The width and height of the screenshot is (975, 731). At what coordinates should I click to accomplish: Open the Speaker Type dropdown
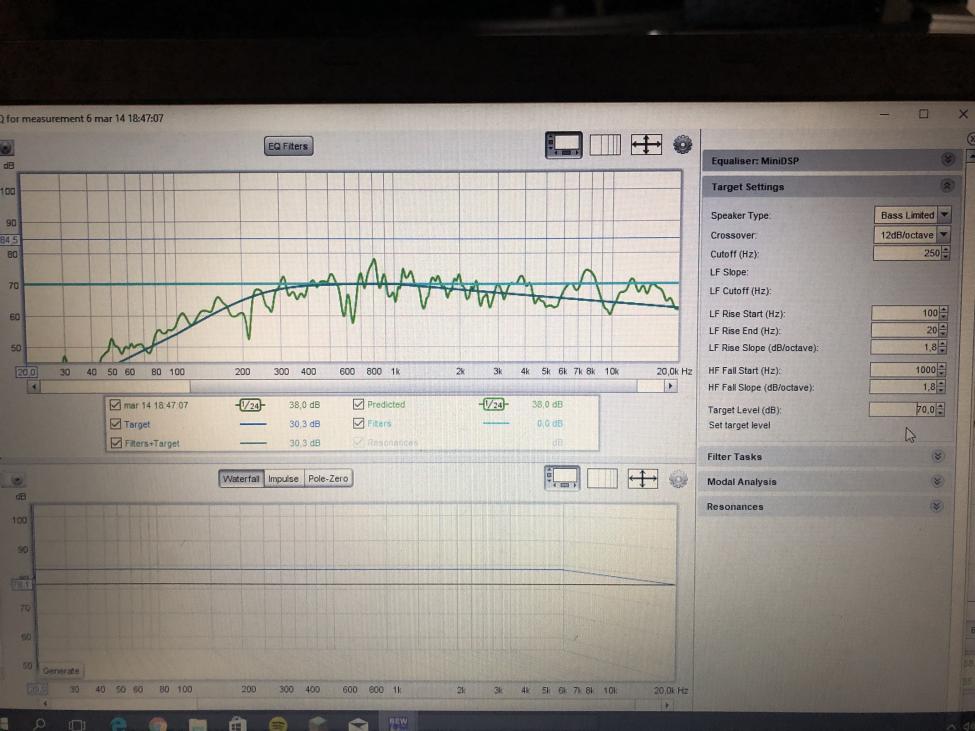(913, 215)
